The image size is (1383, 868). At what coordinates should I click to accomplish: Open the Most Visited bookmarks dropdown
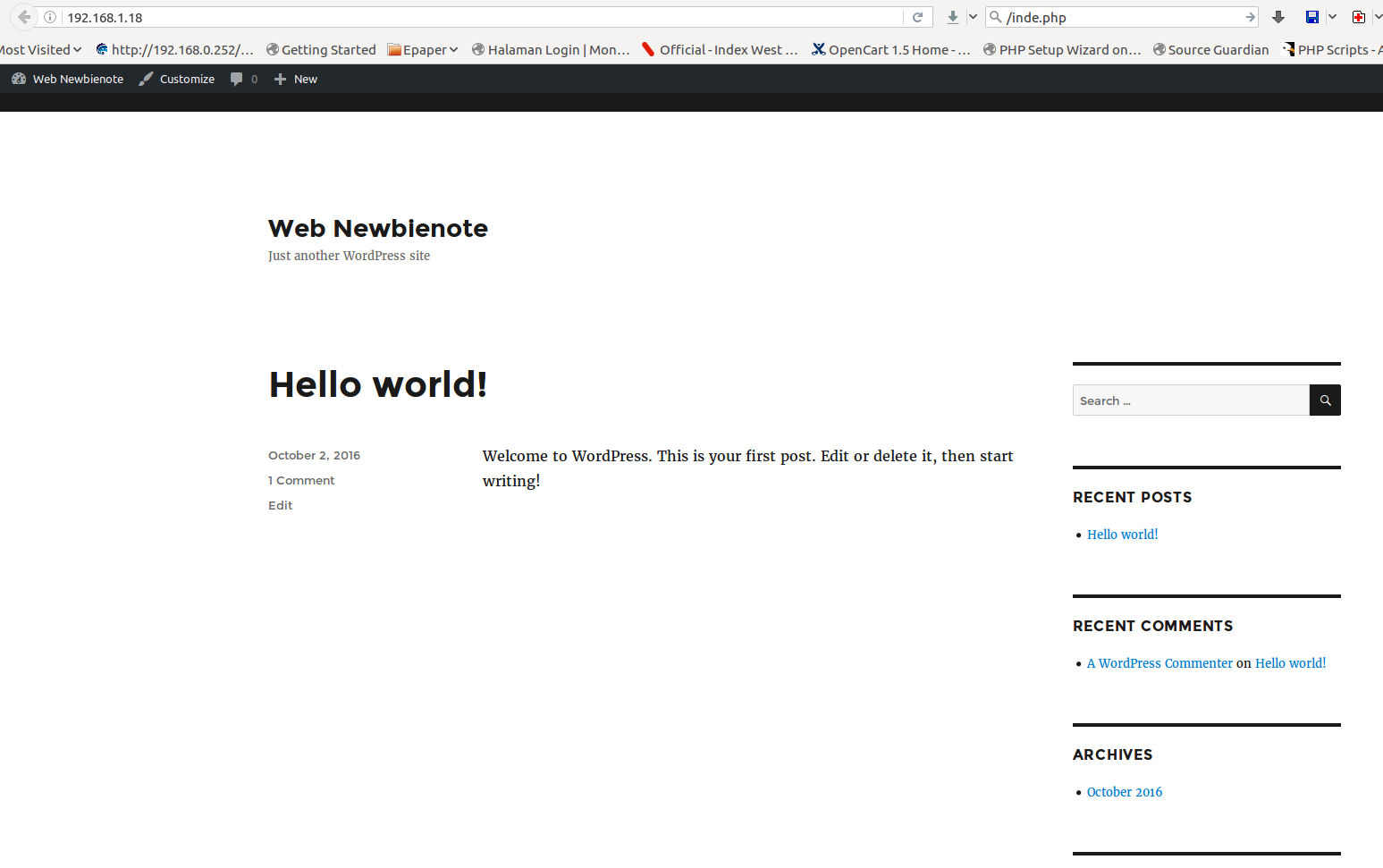pos(40,50)
